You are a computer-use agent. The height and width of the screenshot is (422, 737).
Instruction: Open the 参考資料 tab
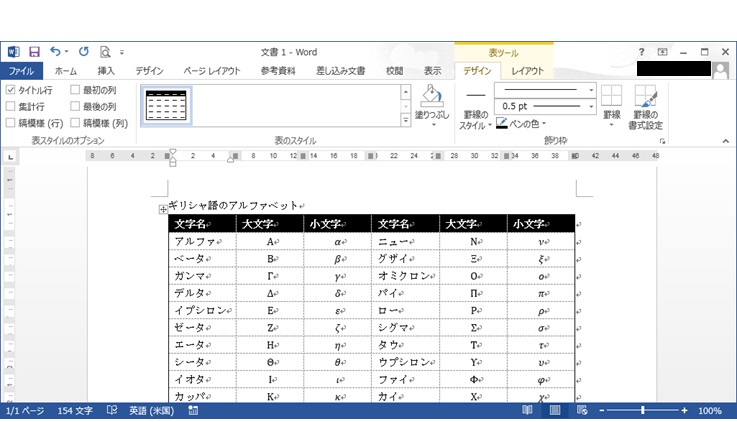278,71
